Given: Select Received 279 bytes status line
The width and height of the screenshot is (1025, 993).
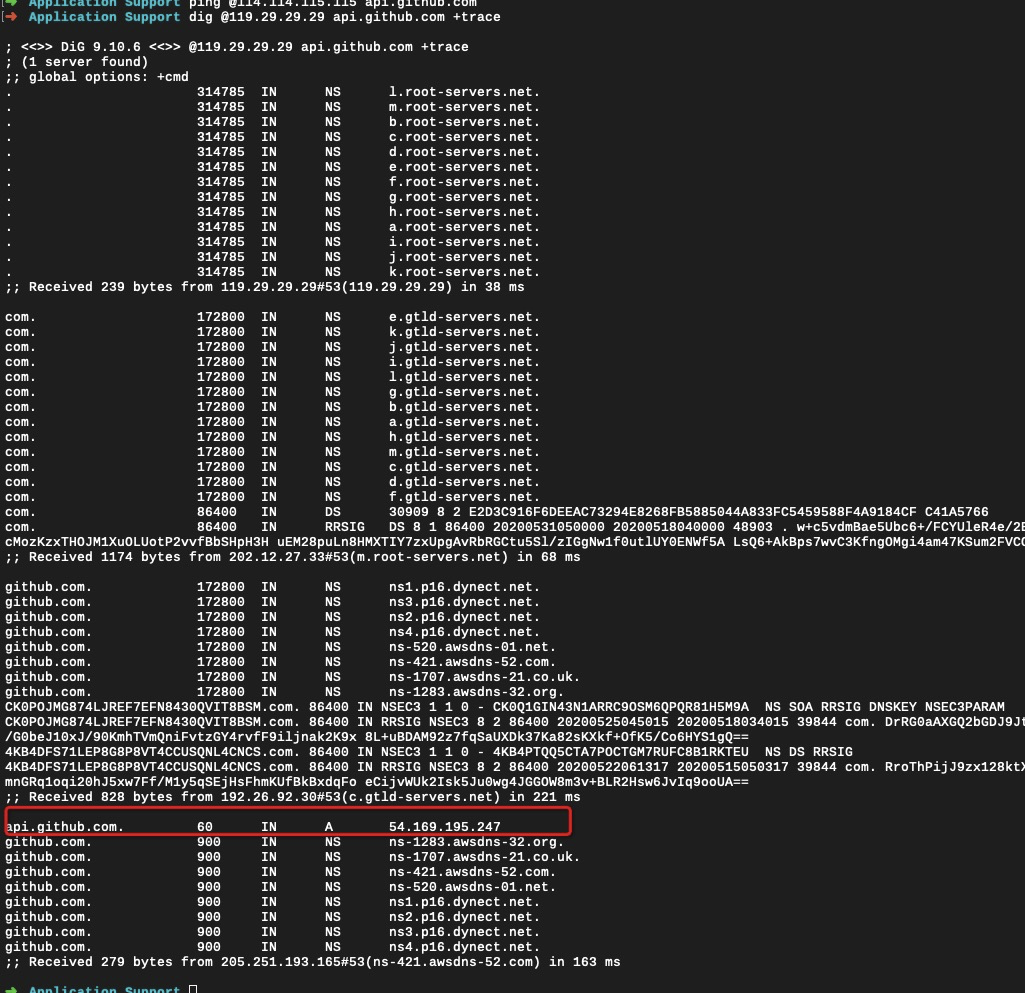Looking at the screenshot, I should [312, 963].
